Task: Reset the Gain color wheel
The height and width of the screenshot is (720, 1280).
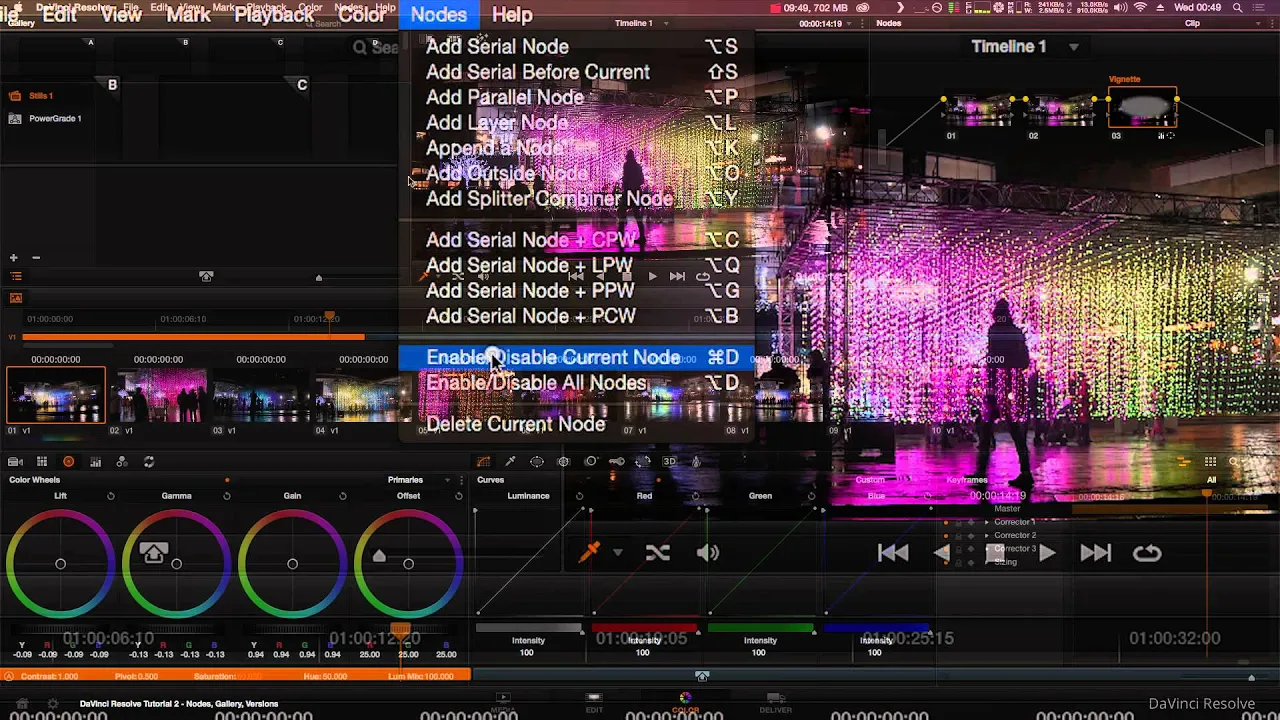Action: click(343, 496)
